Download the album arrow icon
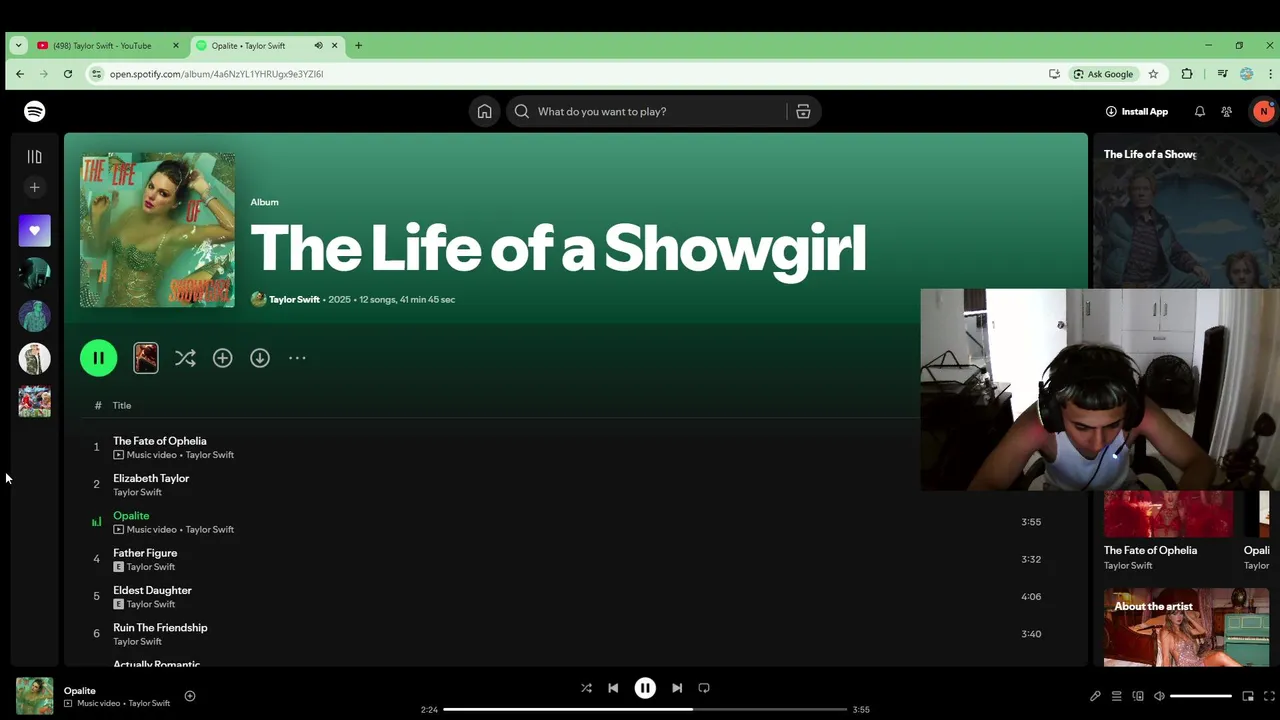 [x=260, y=358]
